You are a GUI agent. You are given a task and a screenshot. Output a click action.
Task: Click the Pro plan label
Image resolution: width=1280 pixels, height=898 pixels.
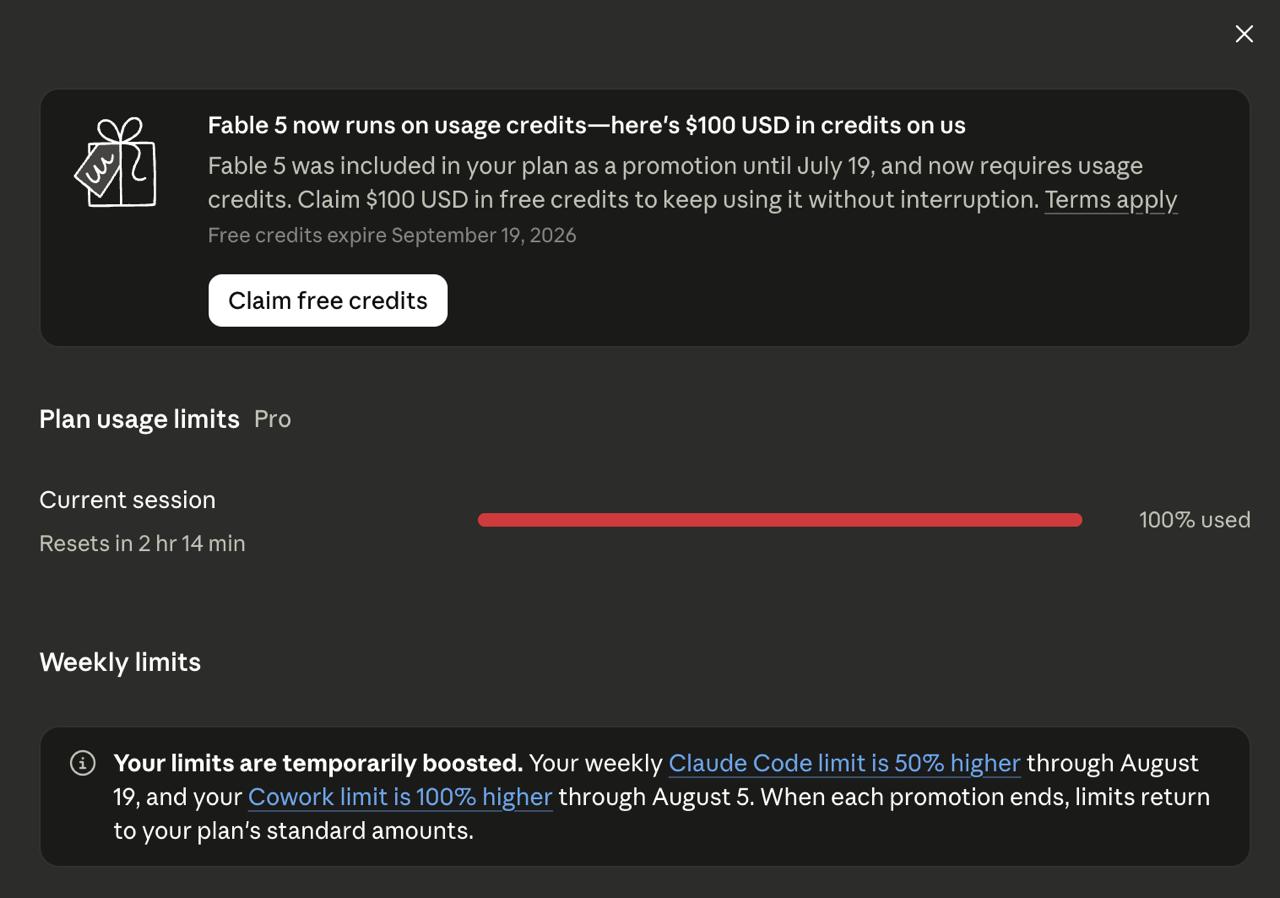coord(272,419)
